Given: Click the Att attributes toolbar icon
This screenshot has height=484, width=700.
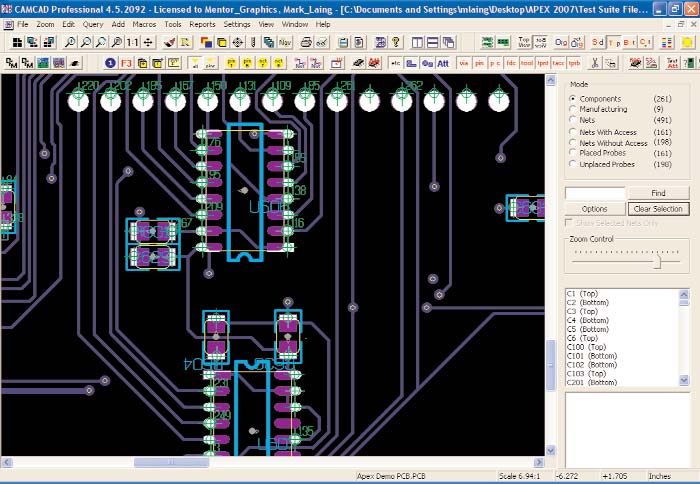Looking at the screenshot, I should tap(443, 63).
